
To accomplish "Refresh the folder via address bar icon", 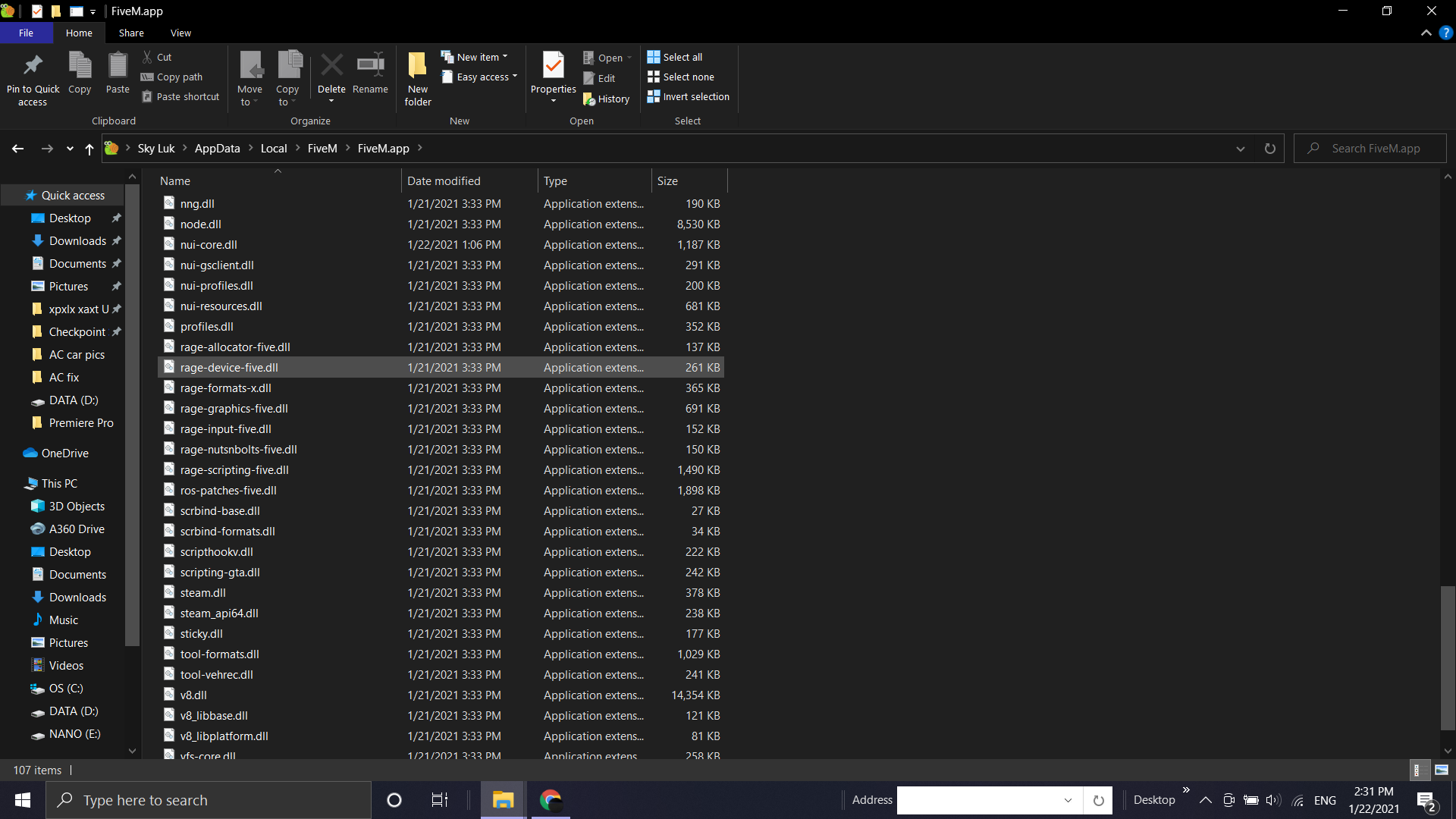I will (x=1269, y=149).
